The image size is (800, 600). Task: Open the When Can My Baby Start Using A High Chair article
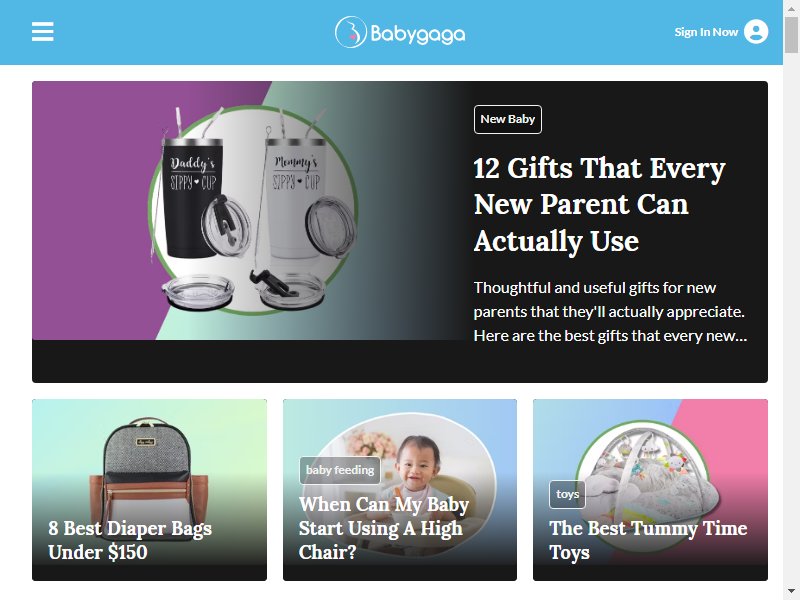coord(384,529)
